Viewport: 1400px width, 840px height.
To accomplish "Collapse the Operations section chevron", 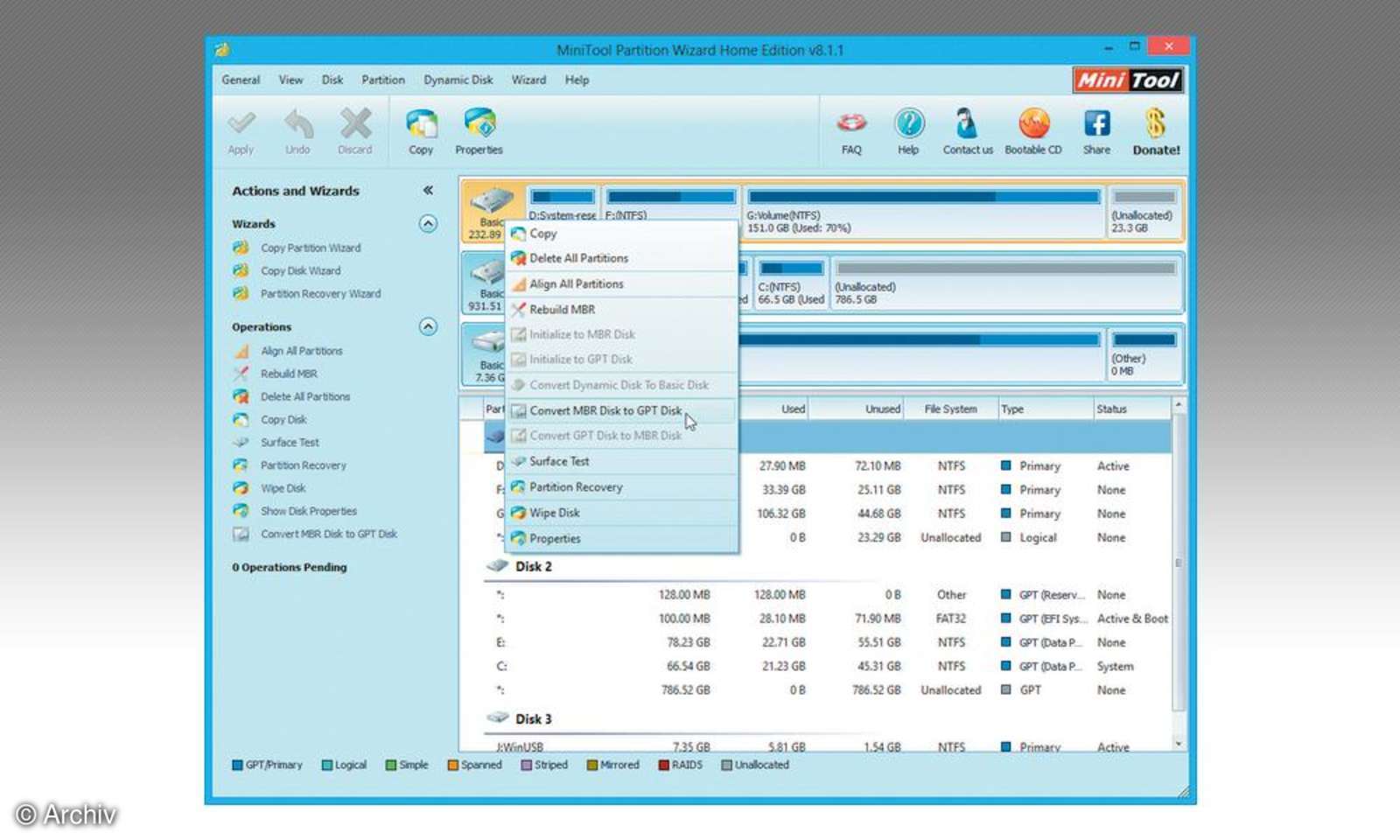I will click(x=428, y=326).
